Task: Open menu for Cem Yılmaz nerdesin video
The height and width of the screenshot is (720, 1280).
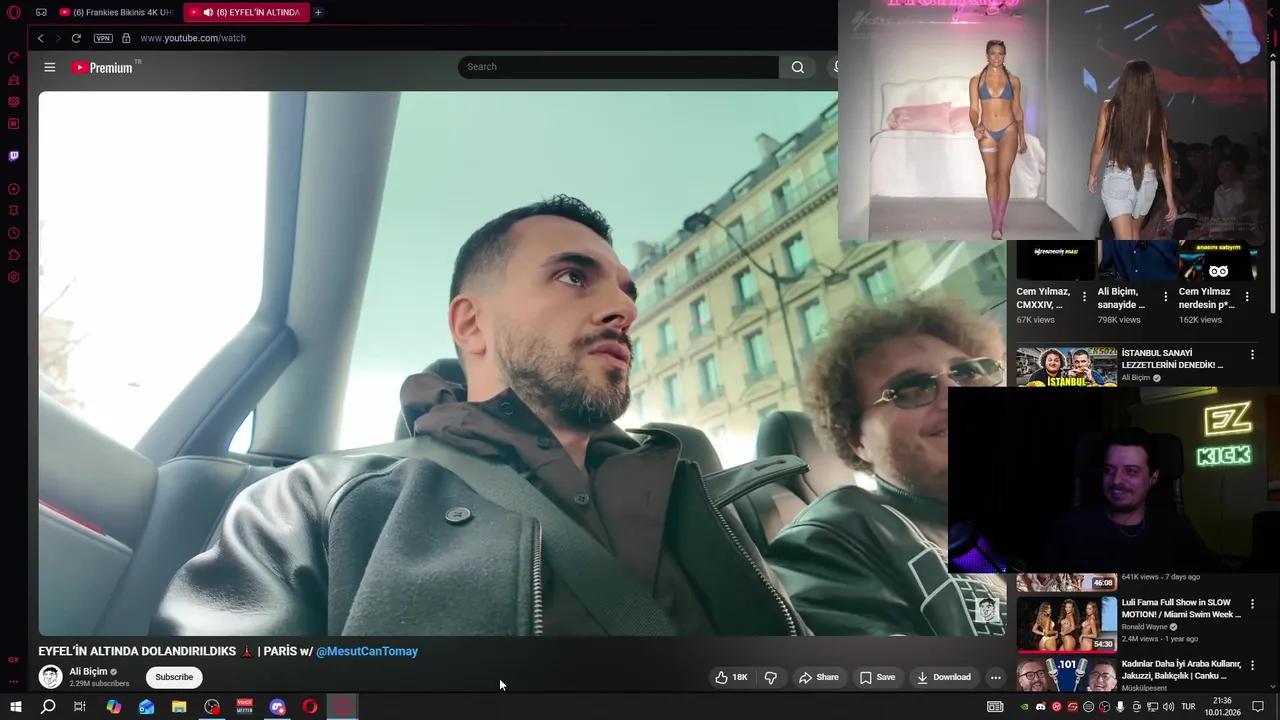Action: click(x=1246, y=297)
